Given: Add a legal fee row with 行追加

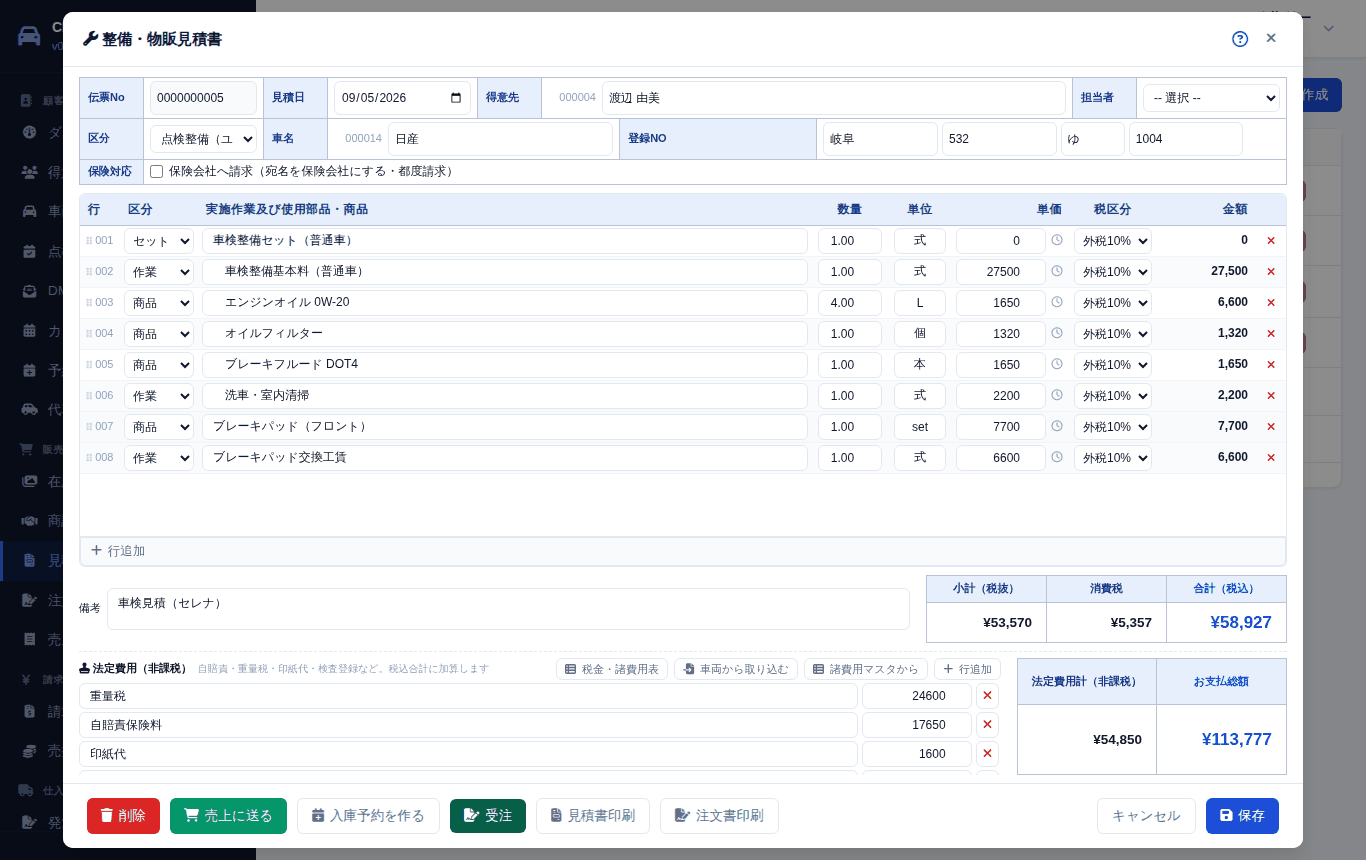Looking at the screenshot, I should [x=967, y=669].
